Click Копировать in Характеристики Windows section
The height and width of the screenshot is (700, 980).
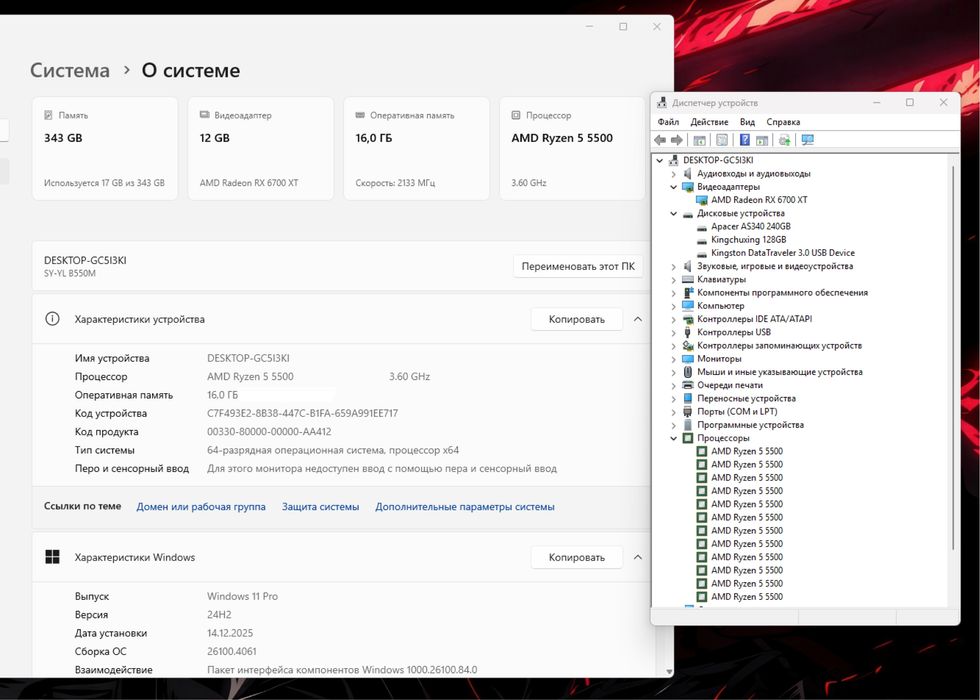click(x=576, y=558)
